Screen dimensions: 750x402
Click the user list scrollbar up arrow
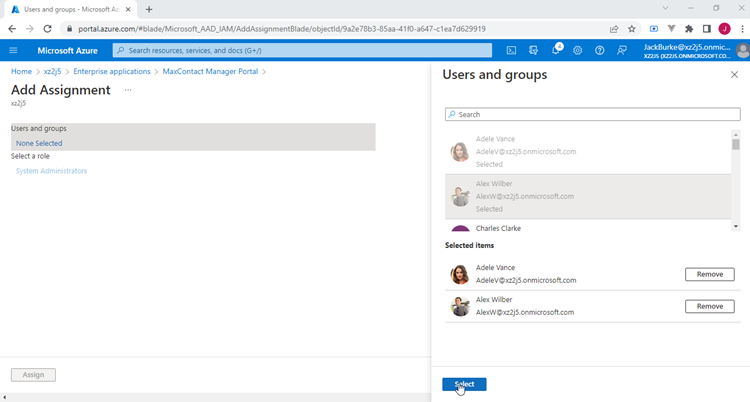pyautogui.click(x=736, y=134)
